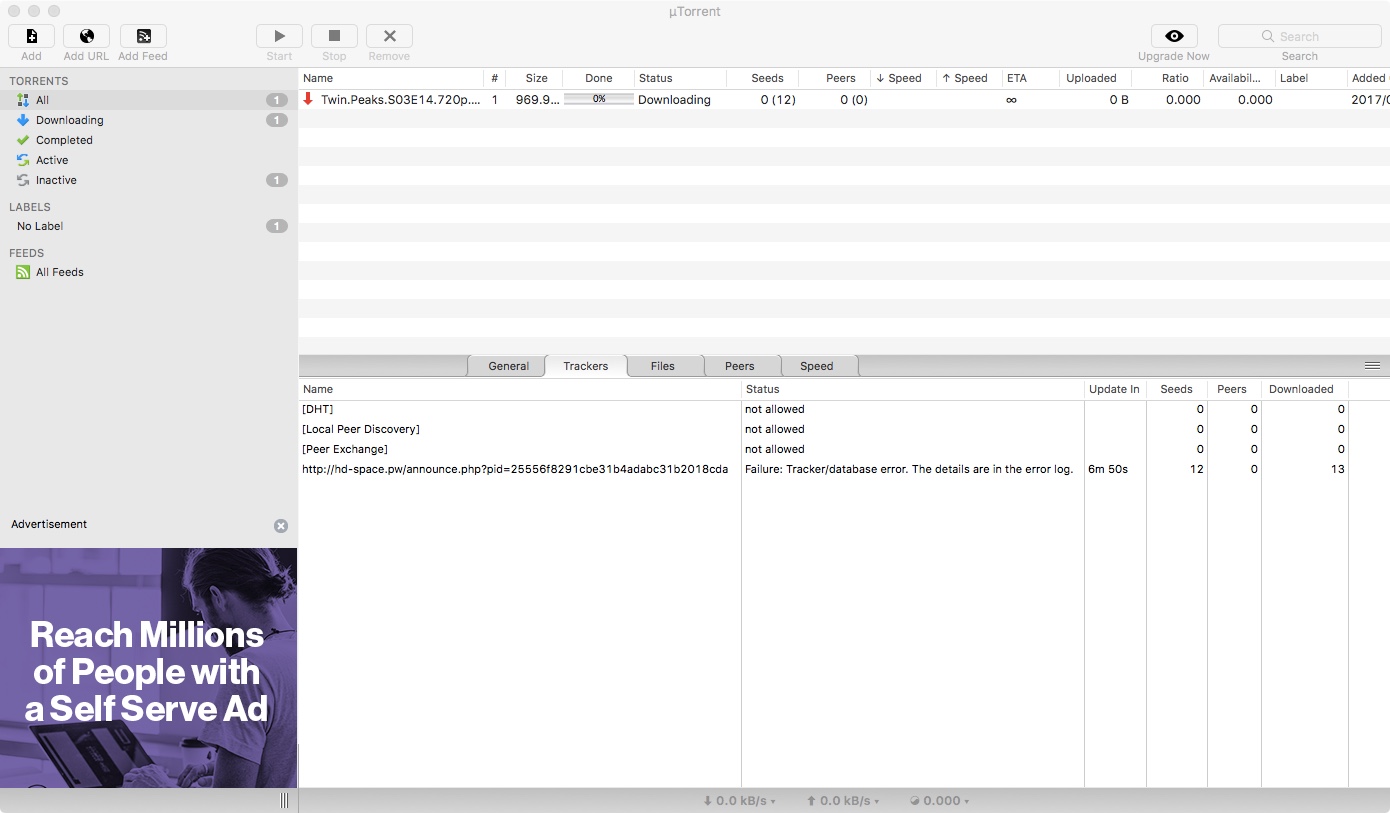Click the Upgrade Now eye icon

1174,36
